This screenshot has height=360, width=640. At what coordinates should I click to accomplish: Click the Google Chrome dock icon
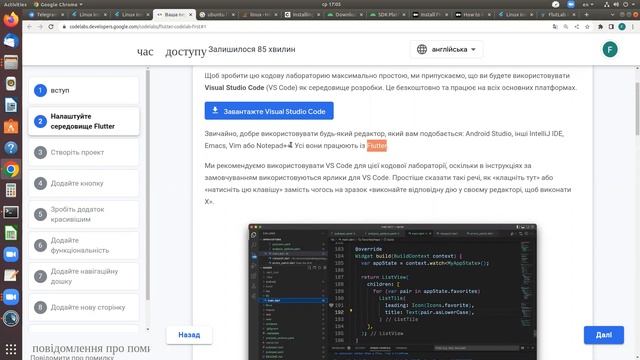11,169
